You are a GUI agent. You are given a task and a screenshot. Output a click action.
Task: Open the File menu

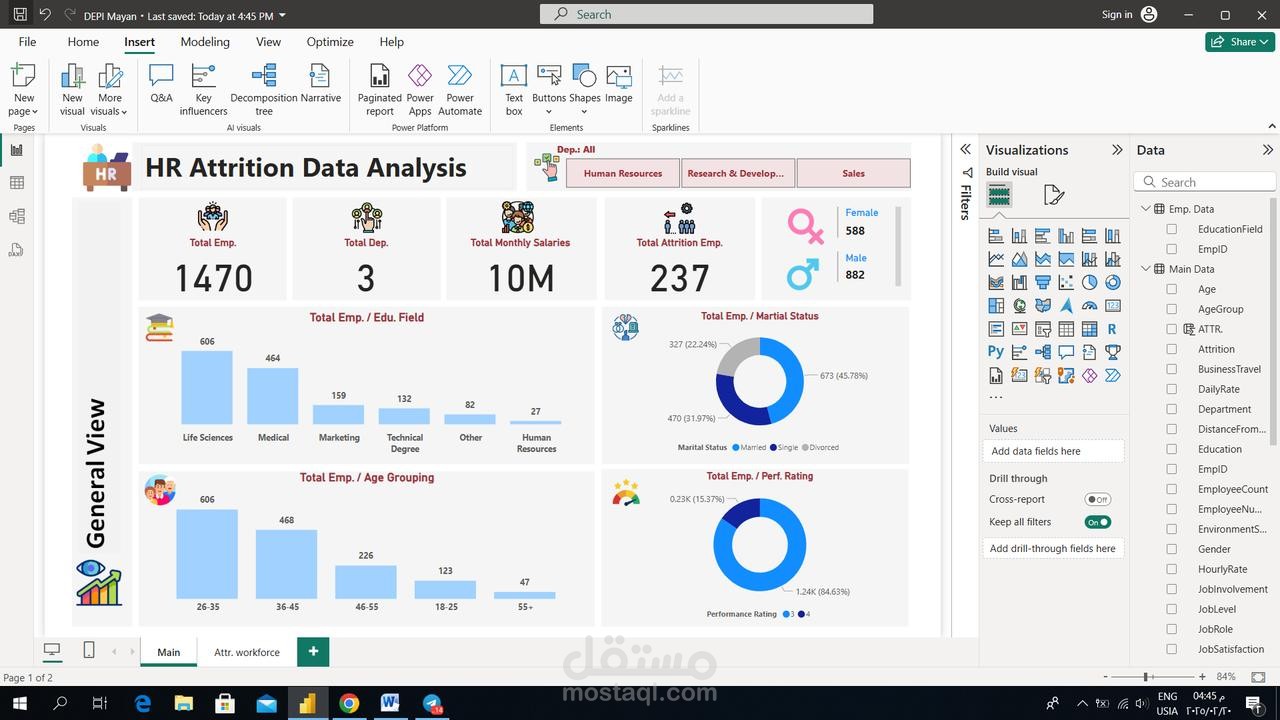tap(27, 42)
